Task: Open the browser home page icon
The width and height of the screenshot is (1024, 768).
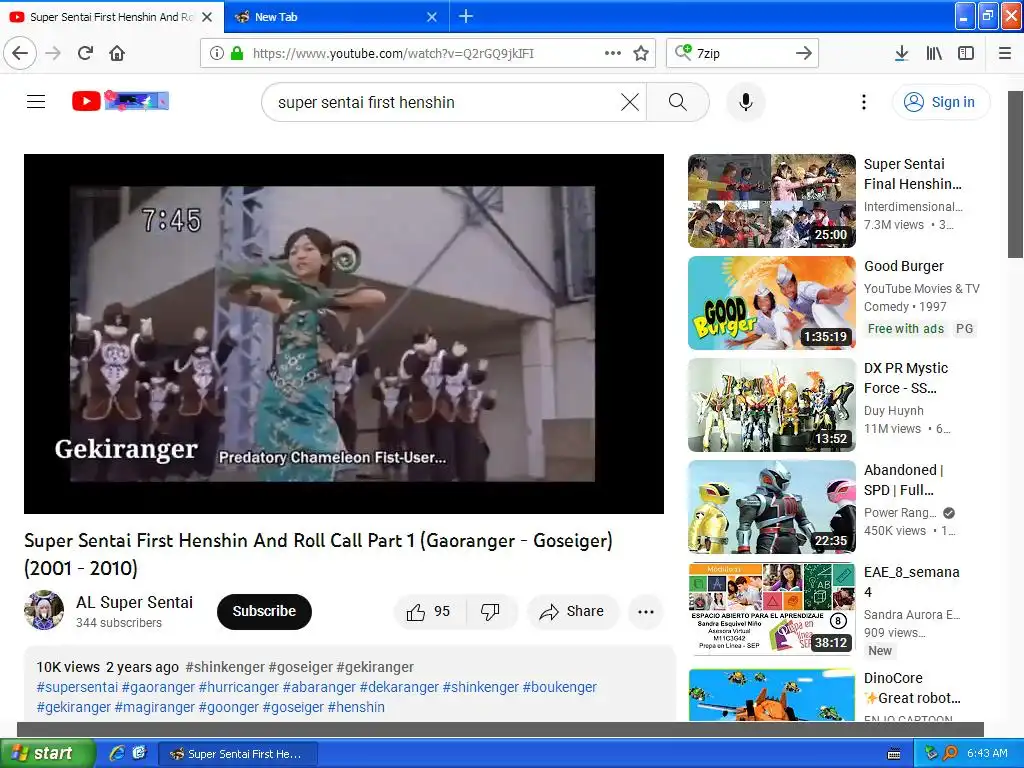Action: click(x=117, y=53)
